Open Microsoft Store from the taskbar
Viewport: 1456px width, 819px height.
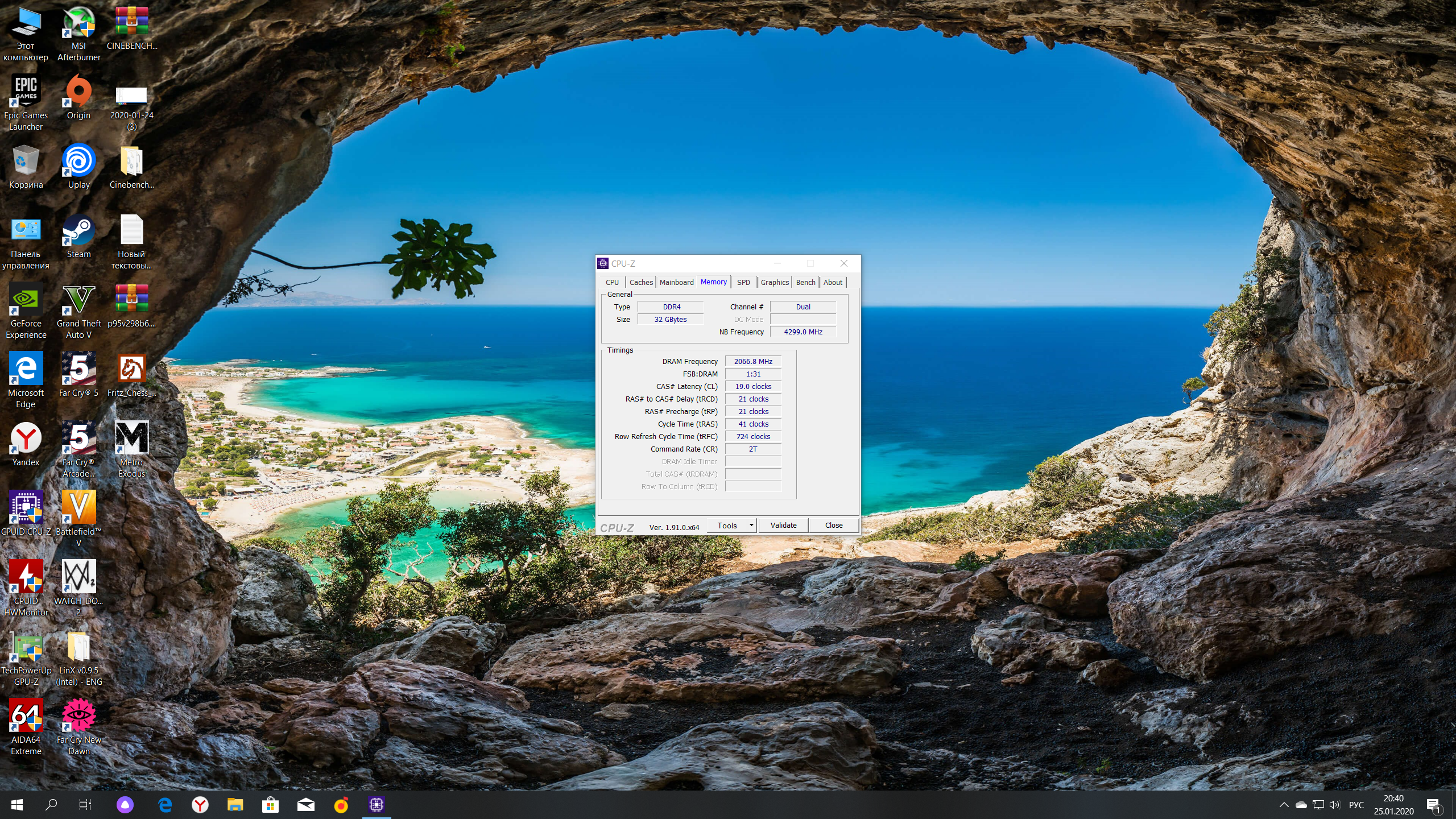[x=270, y=805]
